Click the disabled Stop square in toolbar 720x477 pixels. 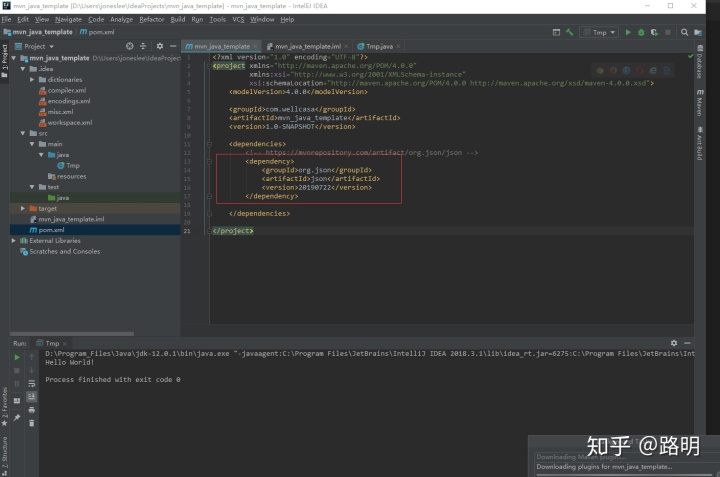click(x=668, y=32)
